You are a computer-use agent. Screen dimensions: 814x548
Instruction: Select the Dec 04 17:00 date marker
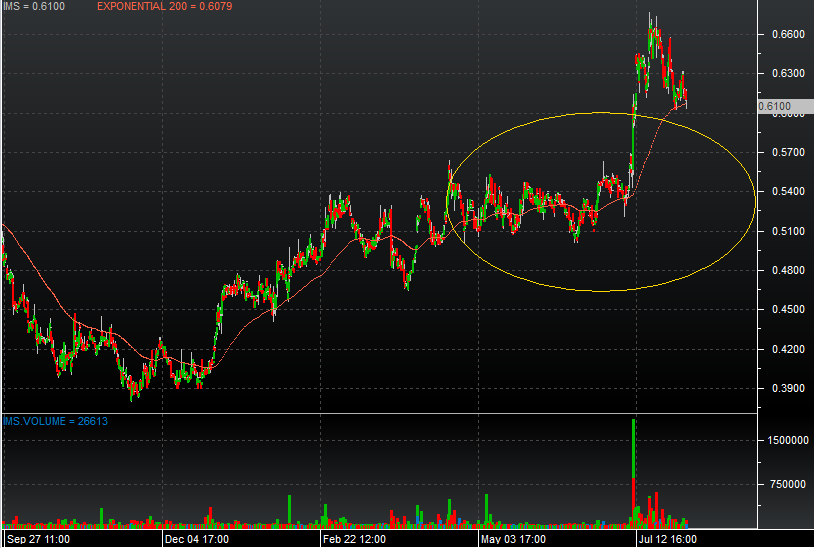(196, 539)
